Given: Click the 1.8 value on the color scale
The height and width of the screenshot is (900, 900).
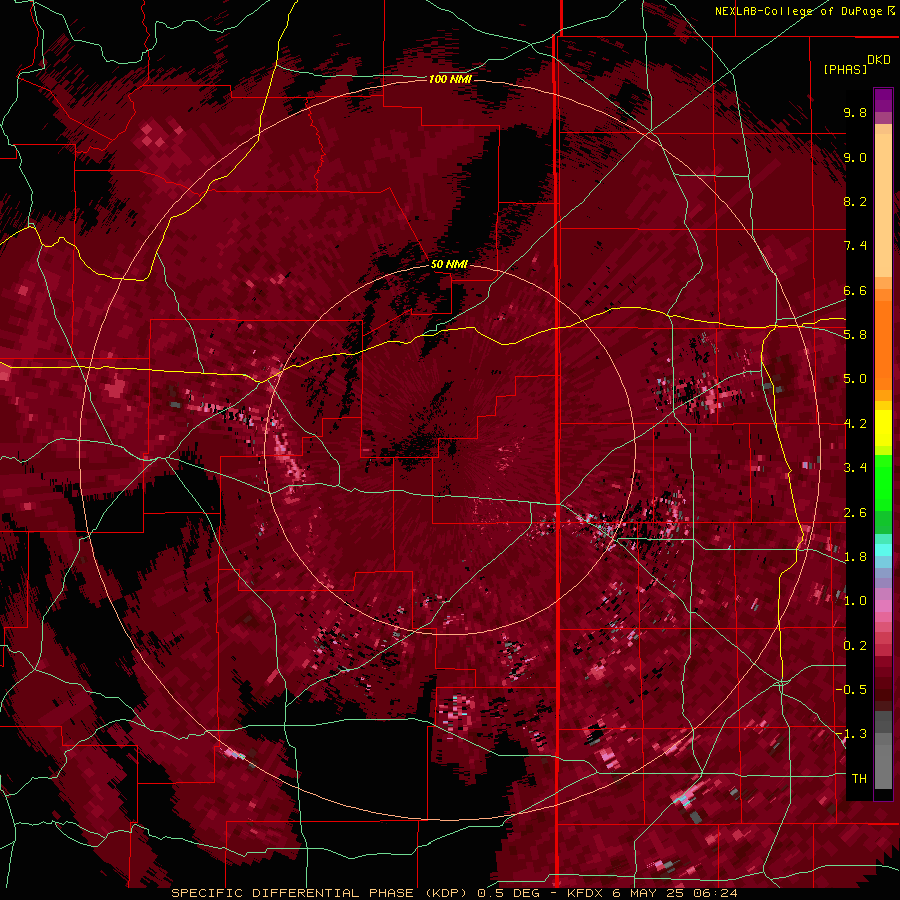Looking at the screenshot, I should tap(855, 557).
